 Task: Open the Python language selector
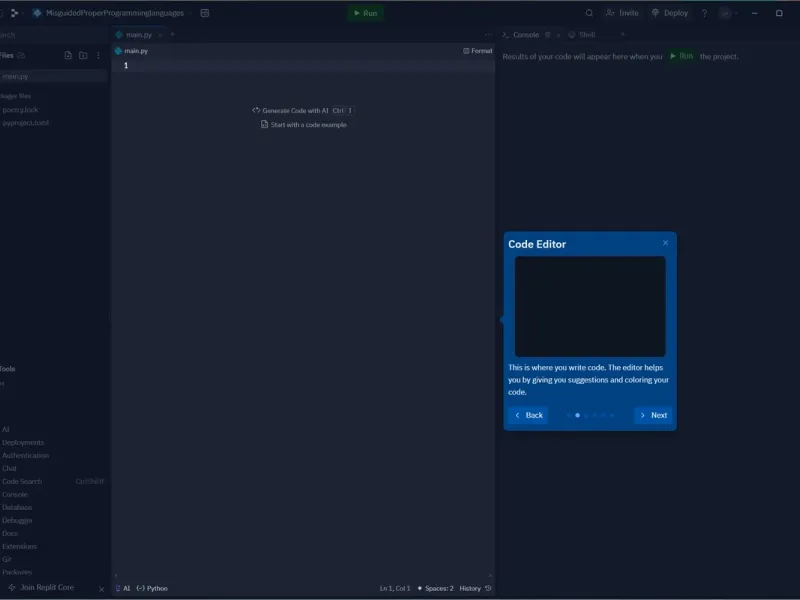[152, 588]
